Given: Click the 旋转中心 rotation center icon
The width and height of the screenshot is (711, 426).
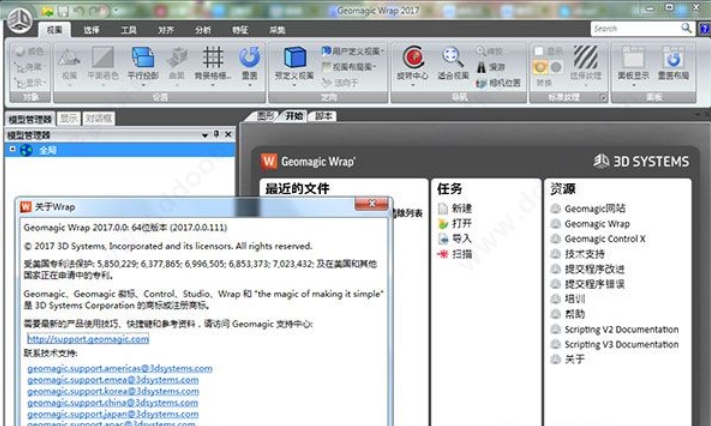Looking at the screenshot, I should (413, 58).
